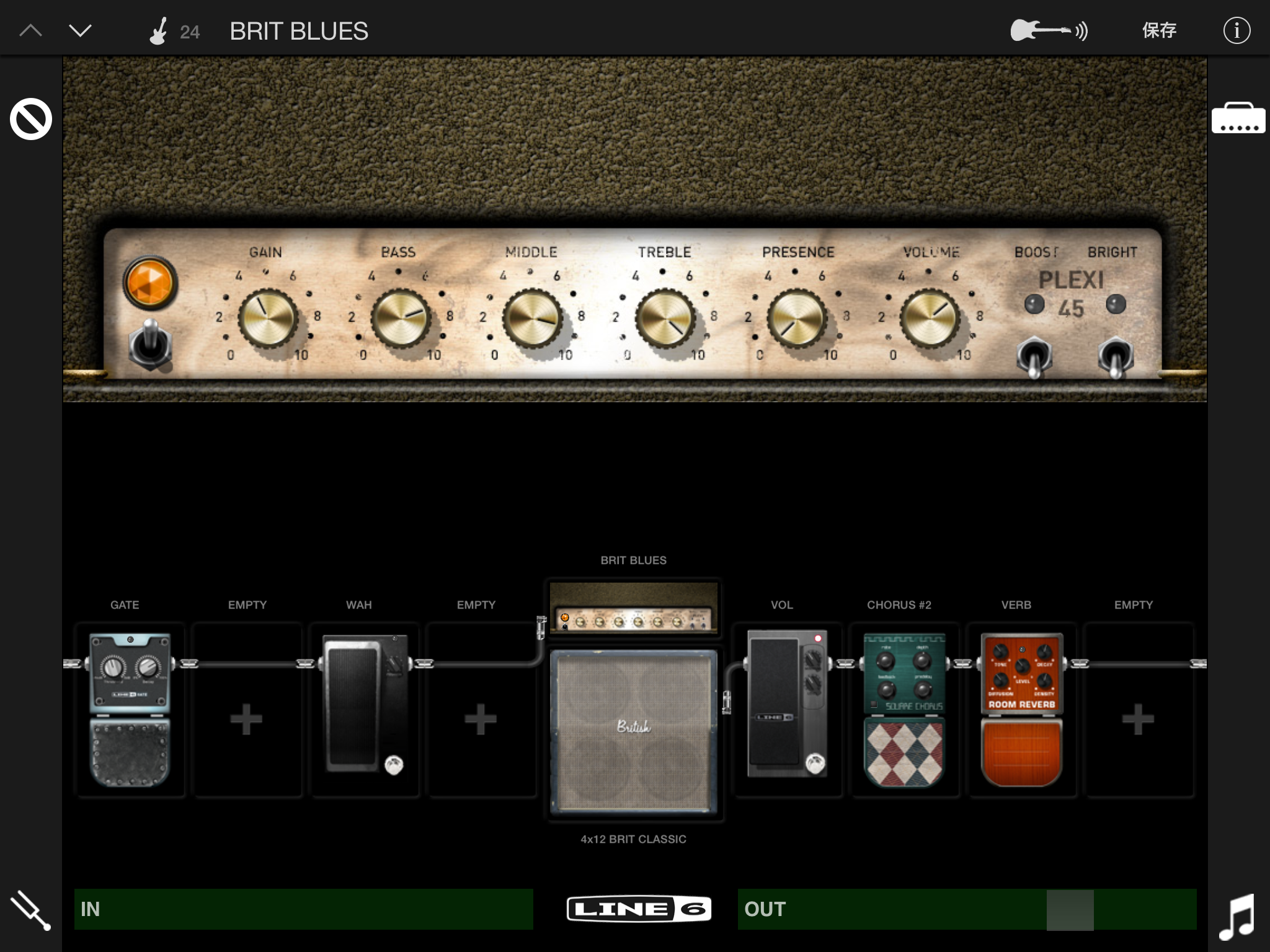Adjust the TREBLE knob

coord(665,319)
